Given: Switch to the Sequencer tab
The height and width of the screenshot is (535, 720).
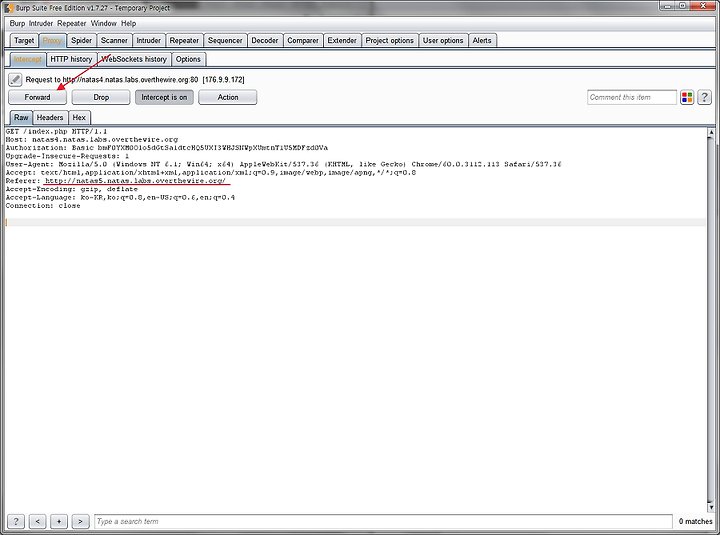Looking at the screenshot, I should click(225, 40).
